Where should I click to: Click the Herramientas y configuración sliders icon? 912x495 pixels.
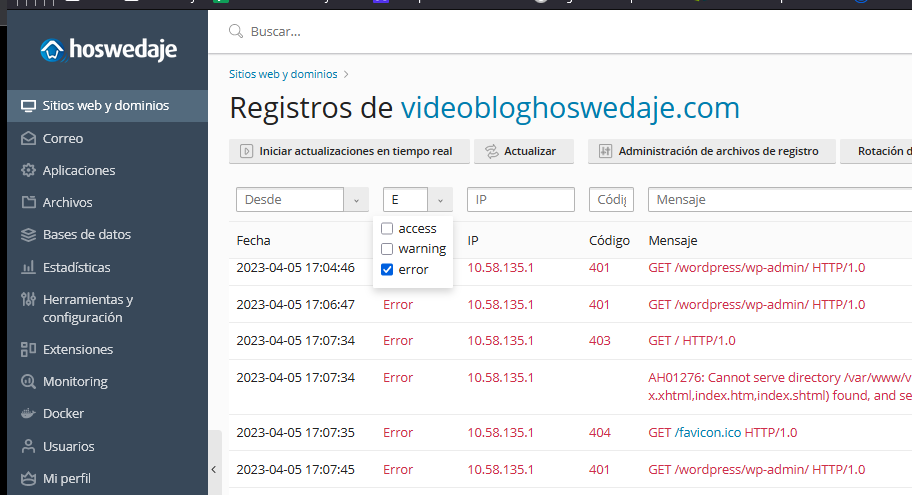(x=28, y=299)
